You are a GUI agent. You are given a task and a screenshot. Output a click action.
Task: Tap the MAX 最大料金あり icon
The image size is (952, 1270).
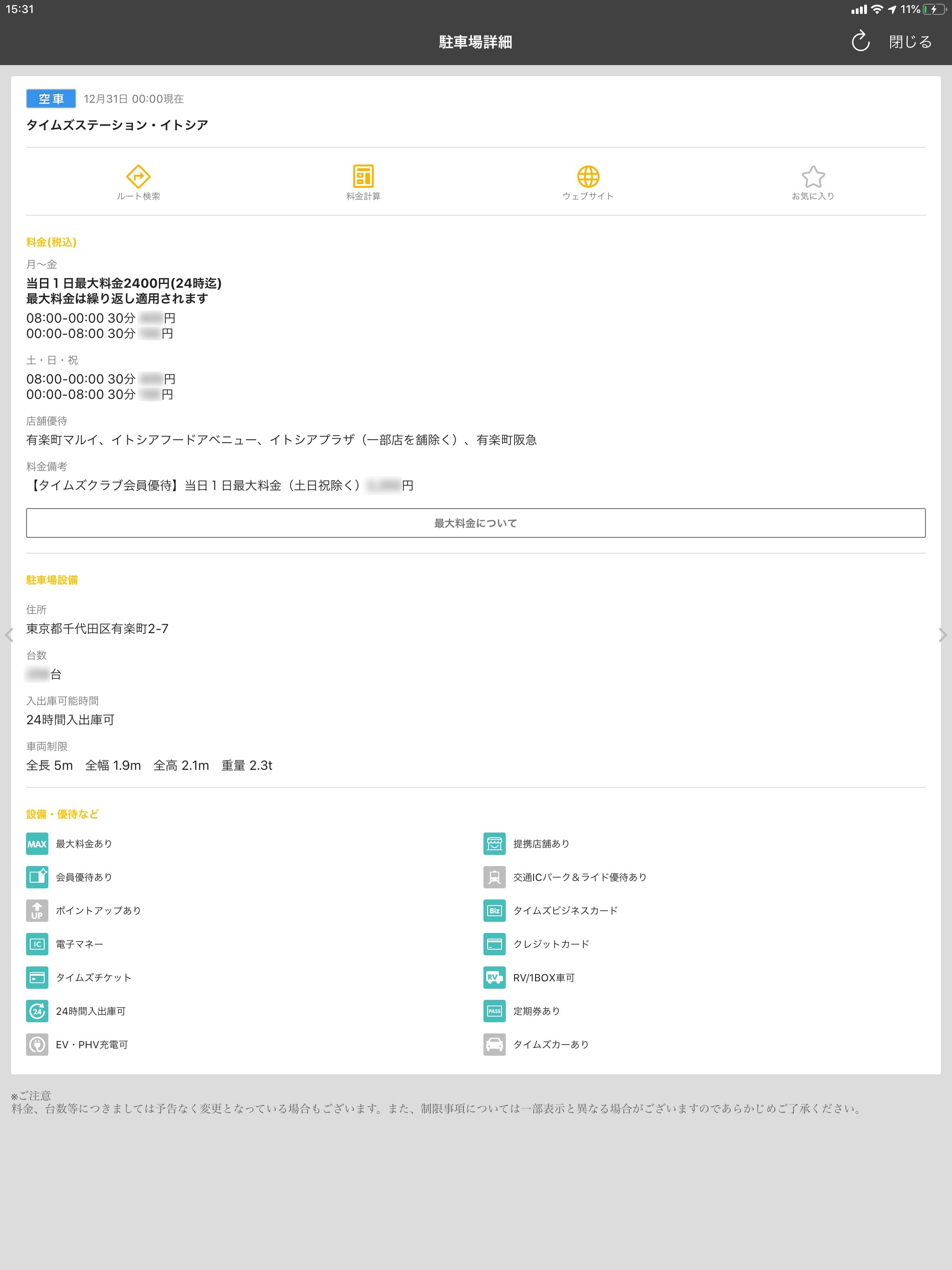[37, 843]
